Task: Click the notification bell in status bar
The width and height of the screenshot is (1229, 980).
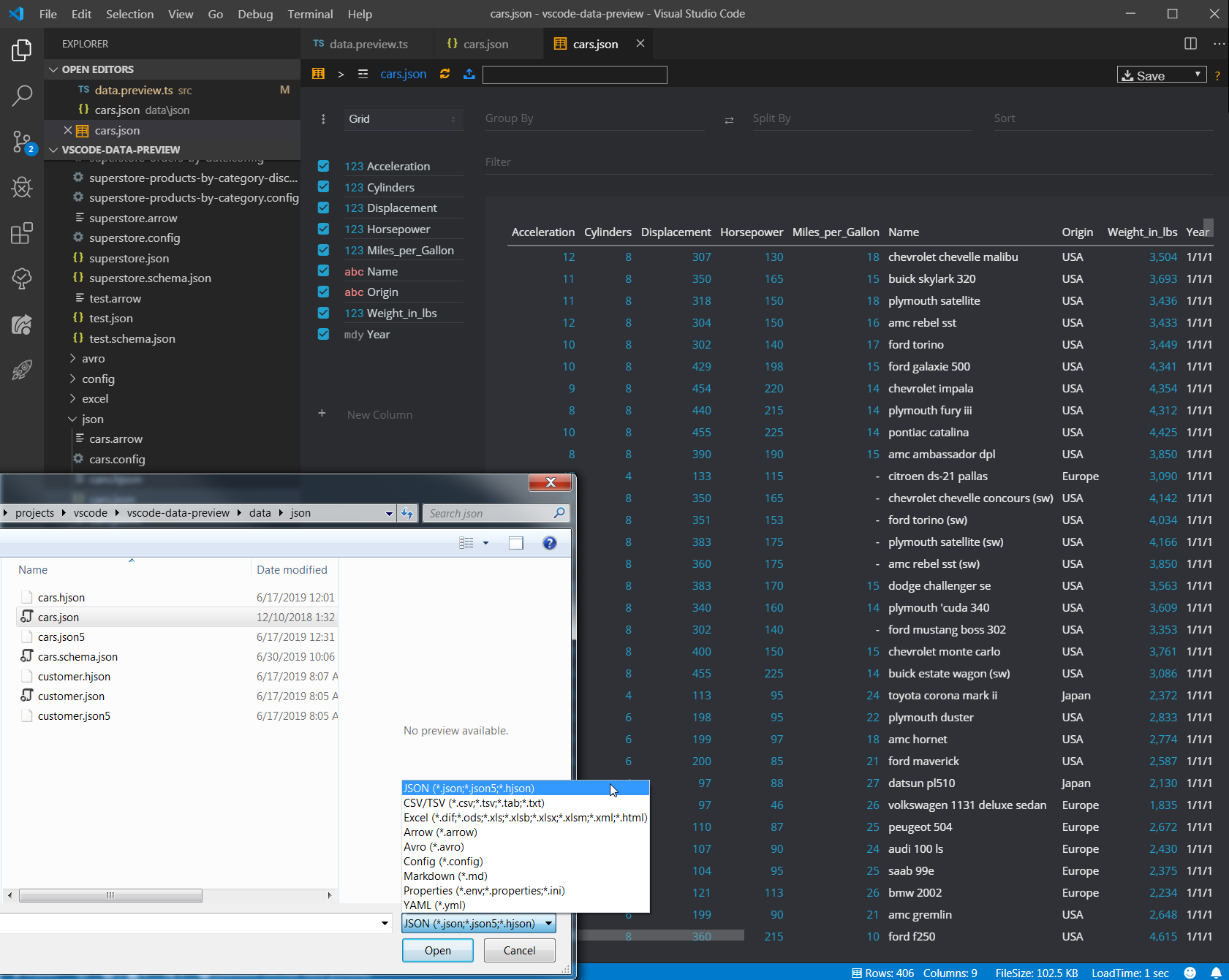Action: (1216, 973)
